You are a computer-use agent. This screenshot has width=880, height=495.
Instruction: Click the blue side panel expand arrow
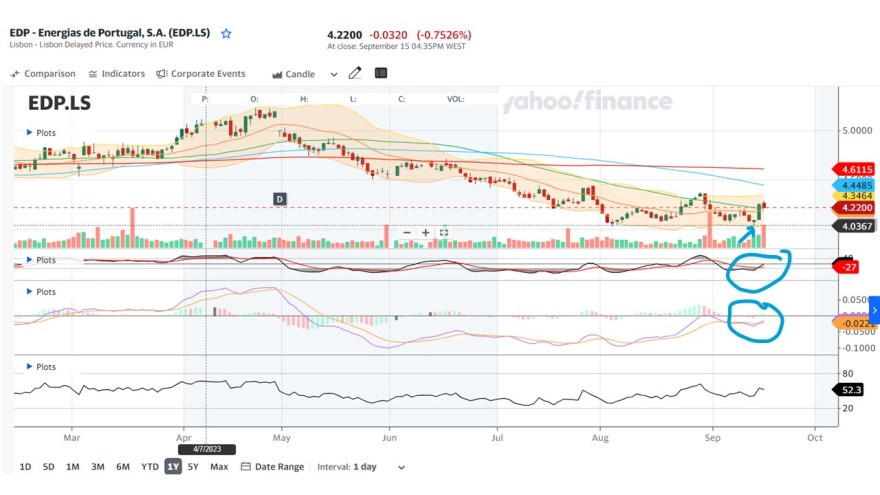pyautogui.click(x=874, y=310)
